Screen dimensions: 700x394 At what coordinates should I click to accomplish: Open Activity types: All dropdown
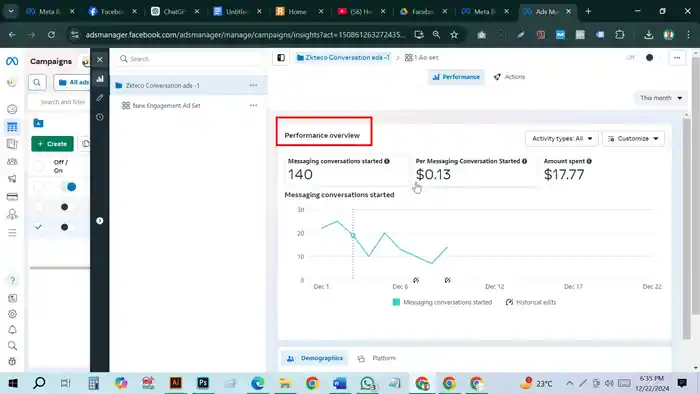[x=562, y=139]
